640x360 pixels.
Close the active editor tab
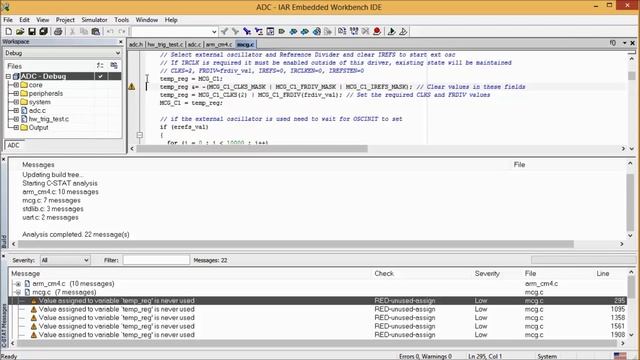tap(633, 43)
